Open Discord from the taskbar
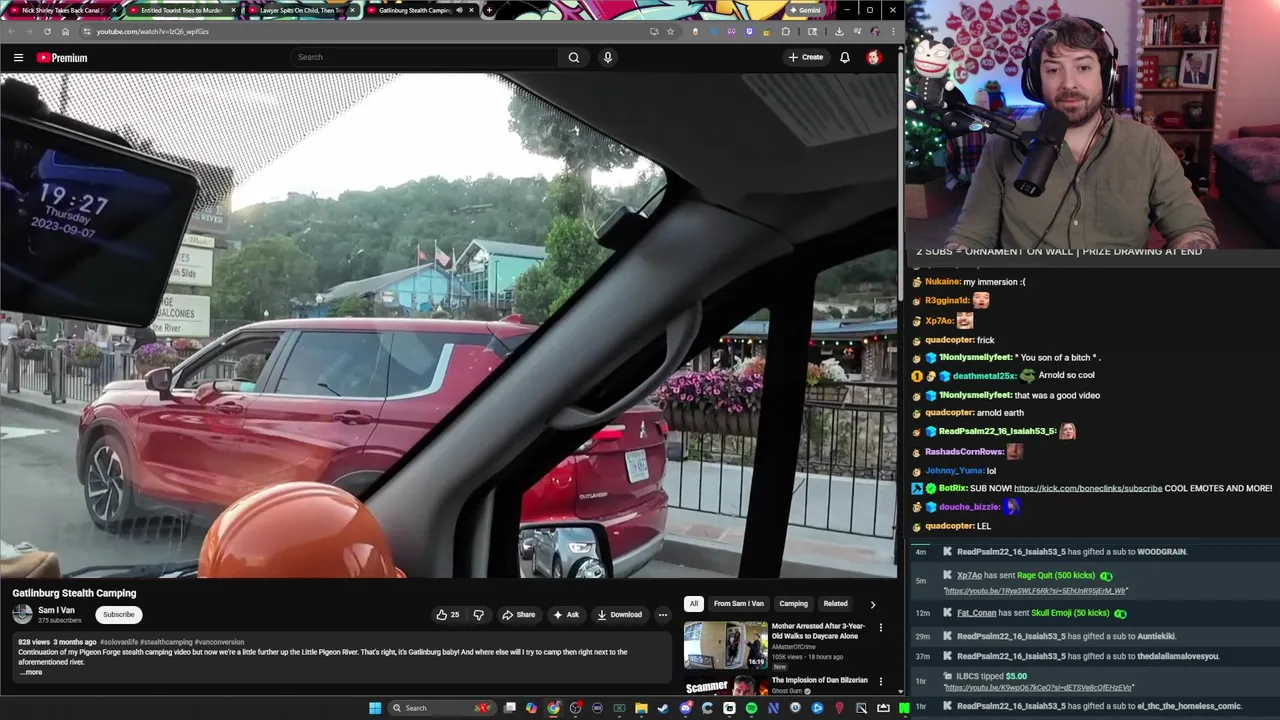 (685, 708)
